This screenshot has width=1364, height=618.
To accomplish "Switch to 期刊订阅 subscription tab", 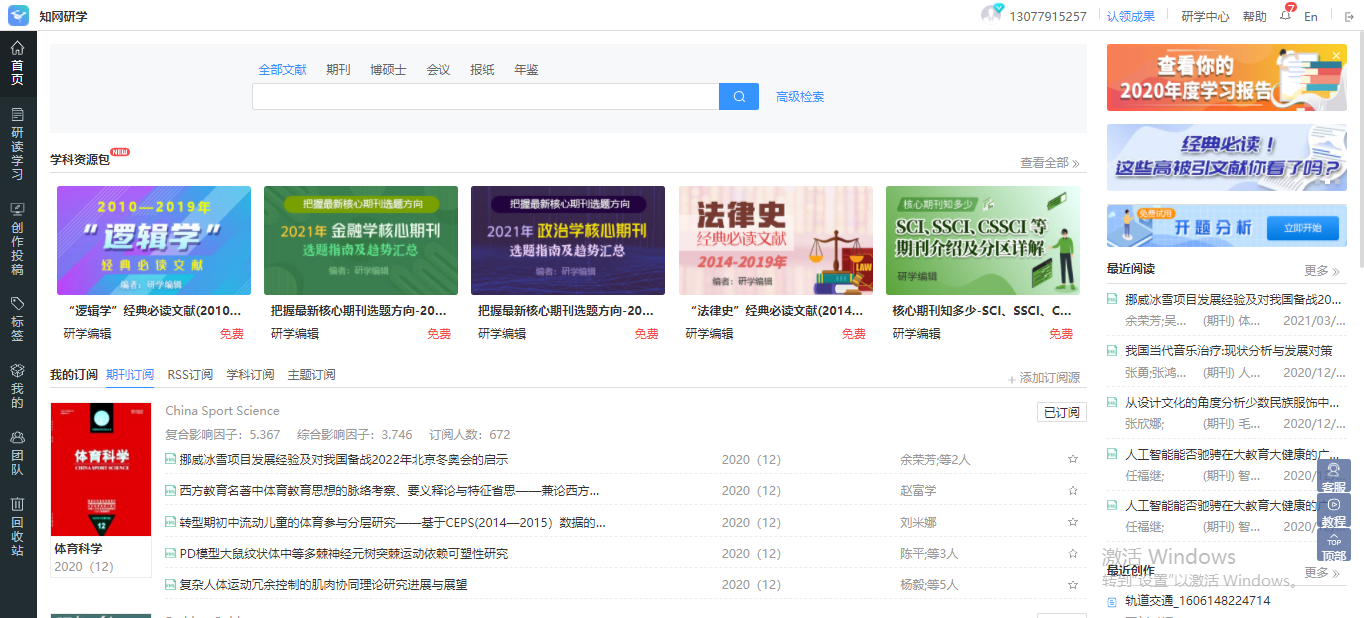I will pyautogui.click(x=130, y=375).
